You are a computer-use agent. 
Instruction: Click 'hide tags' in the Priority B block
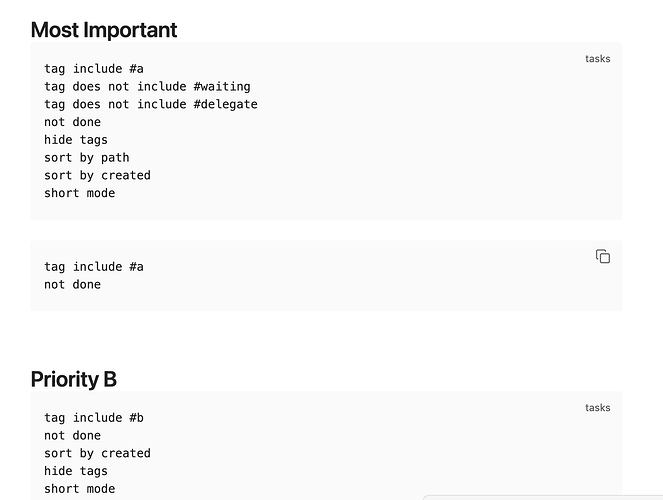tap(76, 471)
